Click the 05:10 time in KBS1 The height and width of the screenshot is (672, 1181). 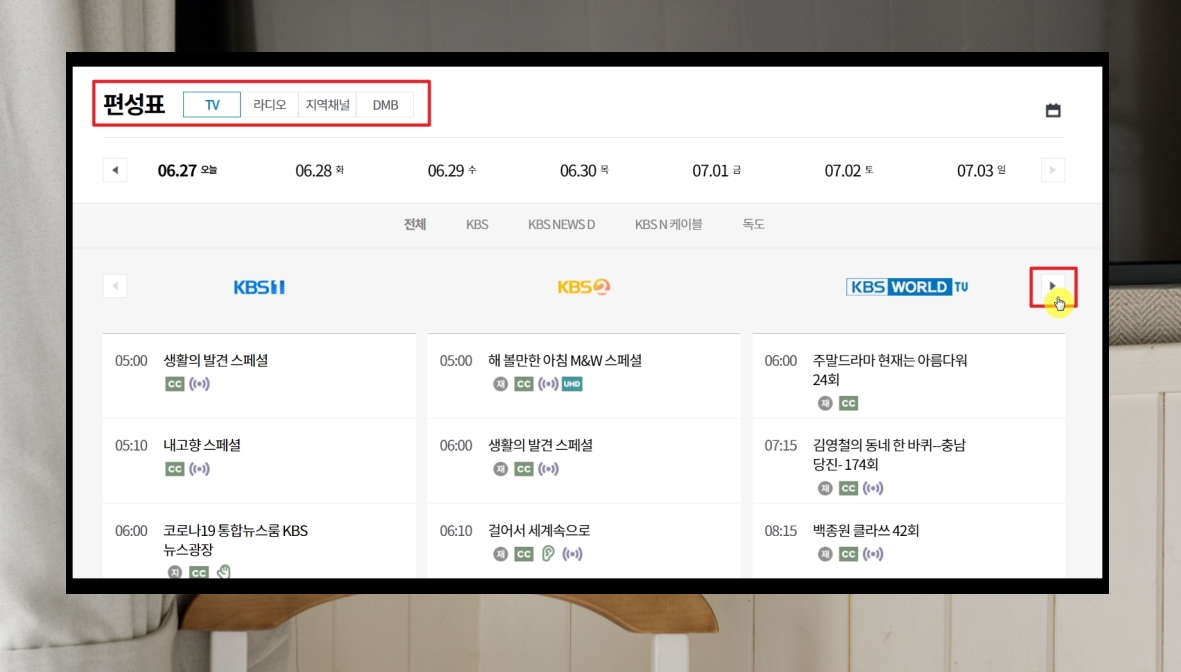[131, 446]
